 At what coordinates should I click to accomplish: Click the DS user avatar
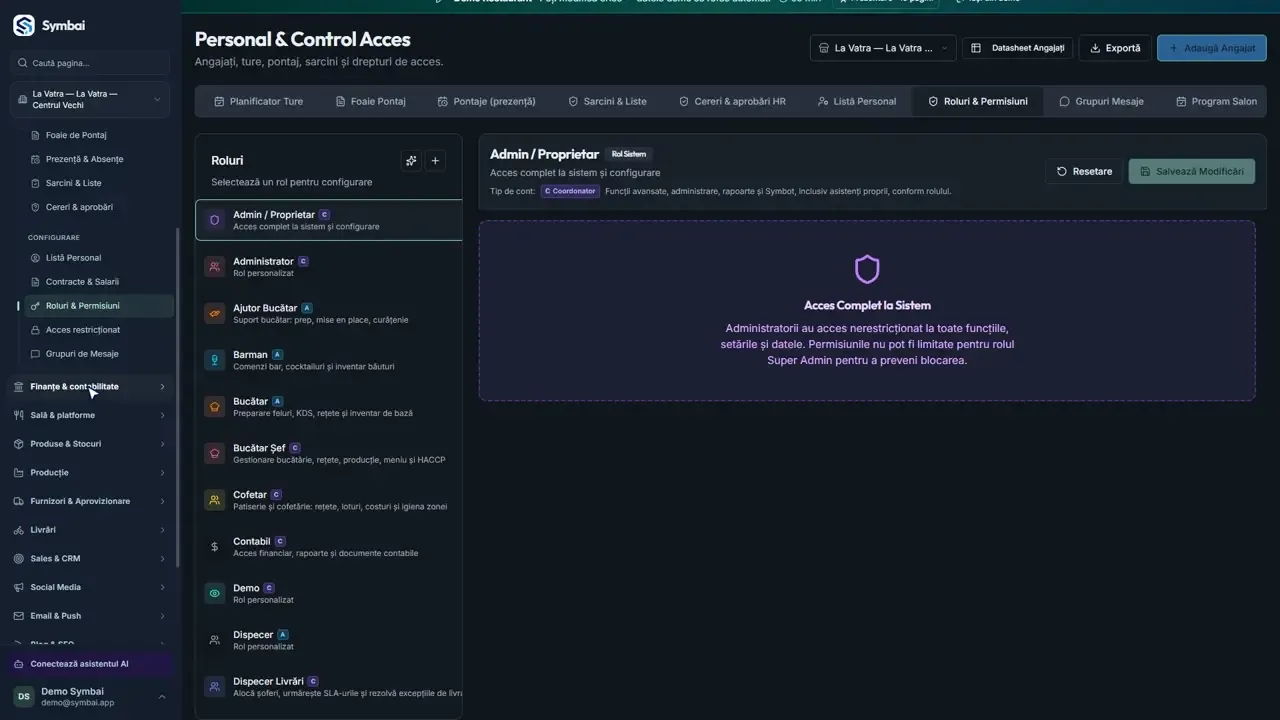click(x=23, y=697)
